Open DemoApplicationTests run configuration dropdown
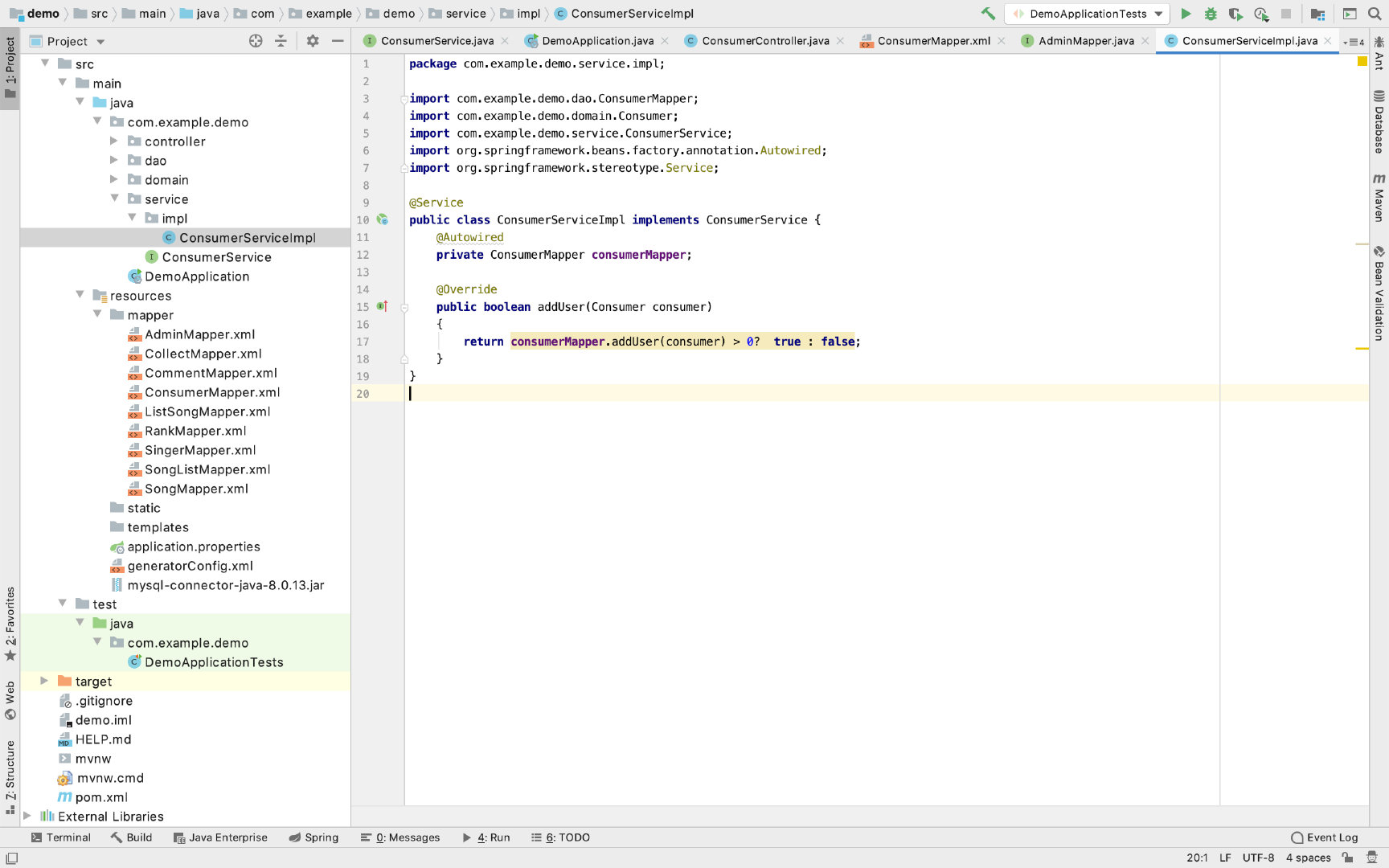Screen dimensions: 1389x868 [x=1088, y=14]
